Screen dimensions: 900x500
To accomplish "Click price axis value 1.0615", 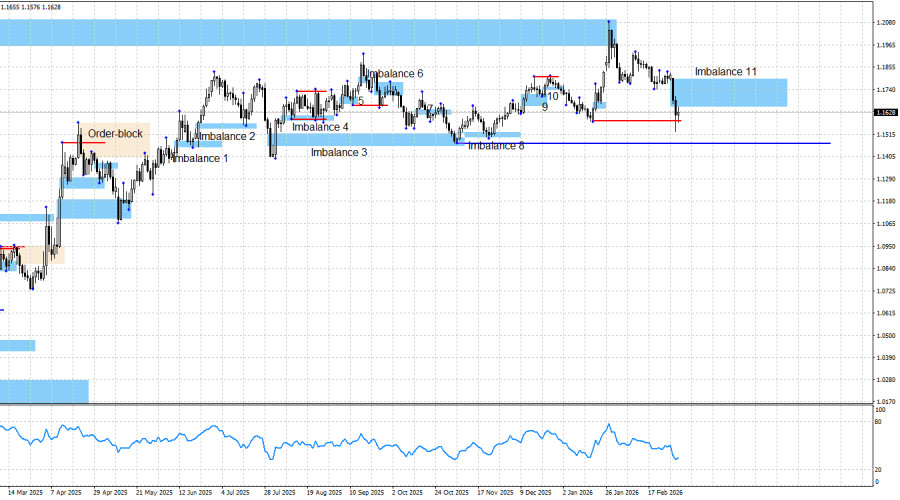I will pos(886,313).
